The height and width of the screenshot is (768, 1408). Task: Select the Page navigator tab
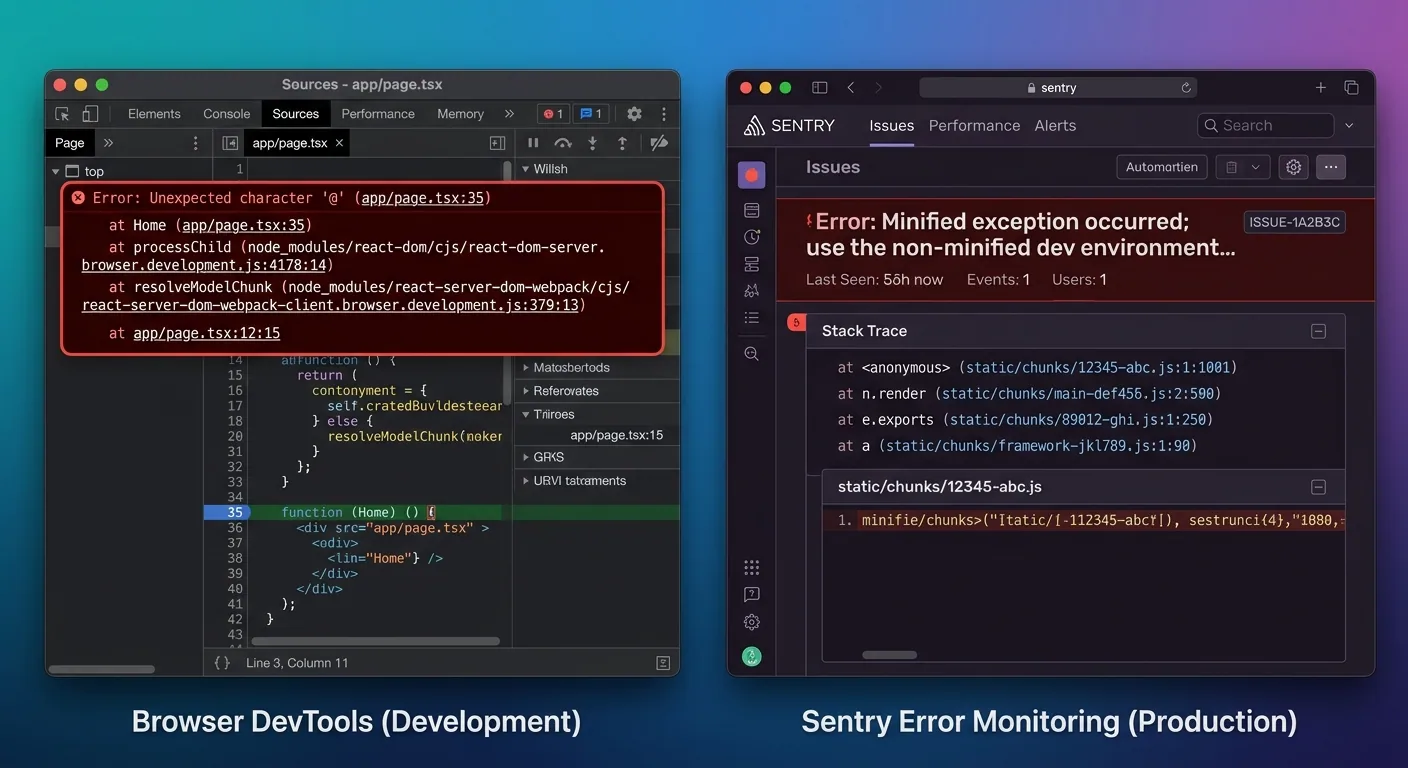70,143
